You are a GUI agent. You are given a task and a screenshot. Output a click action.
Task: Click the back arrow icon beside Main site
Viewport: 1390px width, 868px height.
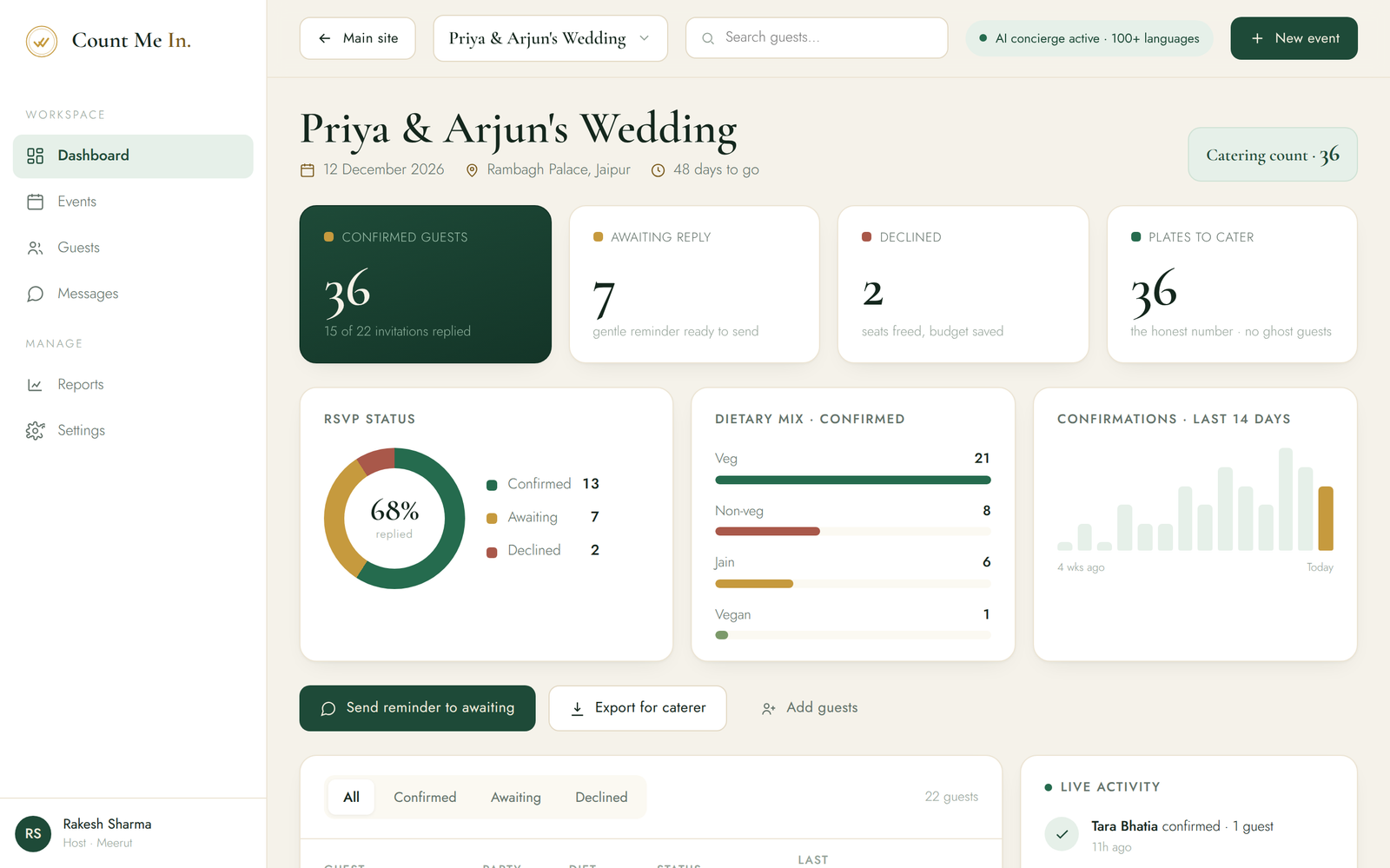pyautogui.click(x=325, y=38)
